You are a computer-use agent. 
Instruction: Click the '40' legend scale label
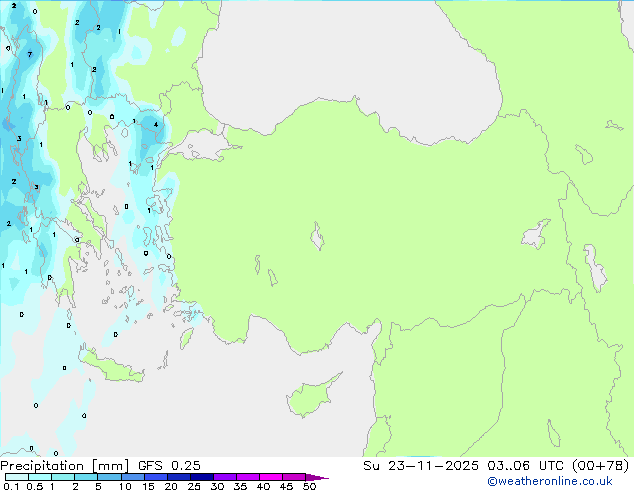(263, 486)
